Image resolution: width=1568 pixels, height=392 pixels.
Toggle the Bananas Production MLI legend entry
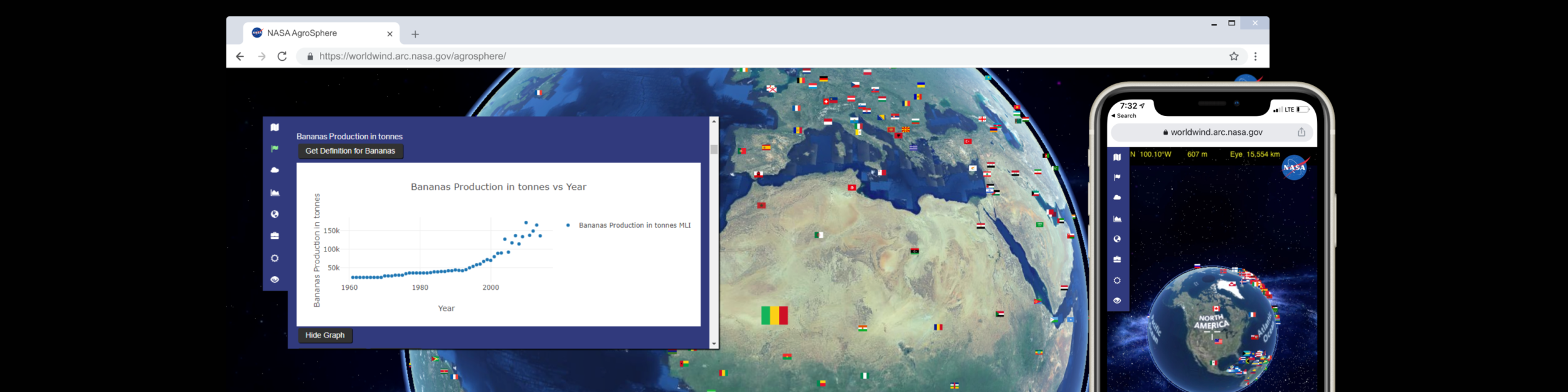(x=628, y=225)
